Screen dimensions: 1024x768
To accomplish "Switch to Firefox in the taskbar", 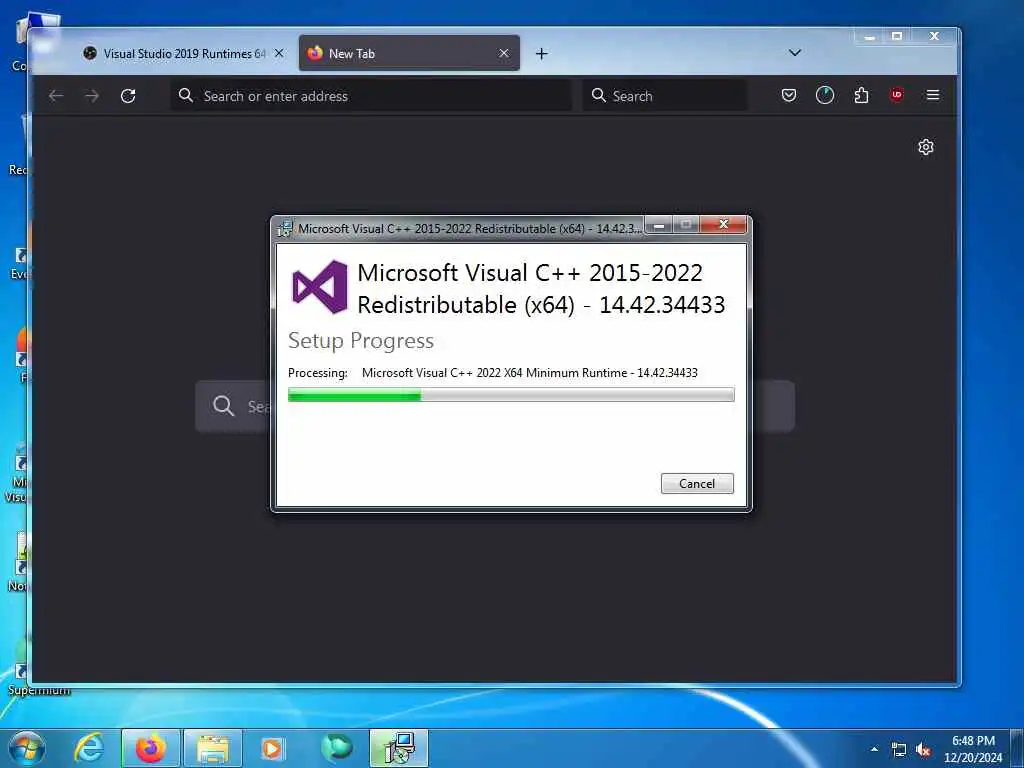I will 151,748.
